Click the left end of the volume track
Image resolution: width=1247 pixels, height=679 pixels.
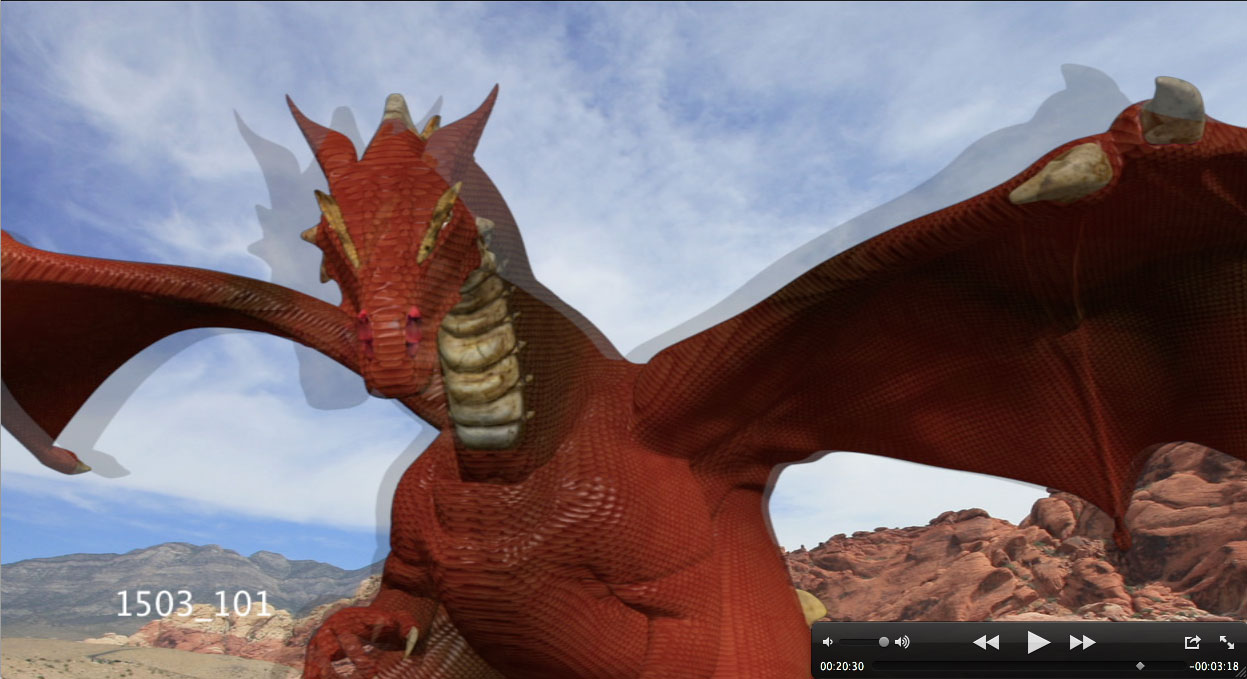(843, 642)
